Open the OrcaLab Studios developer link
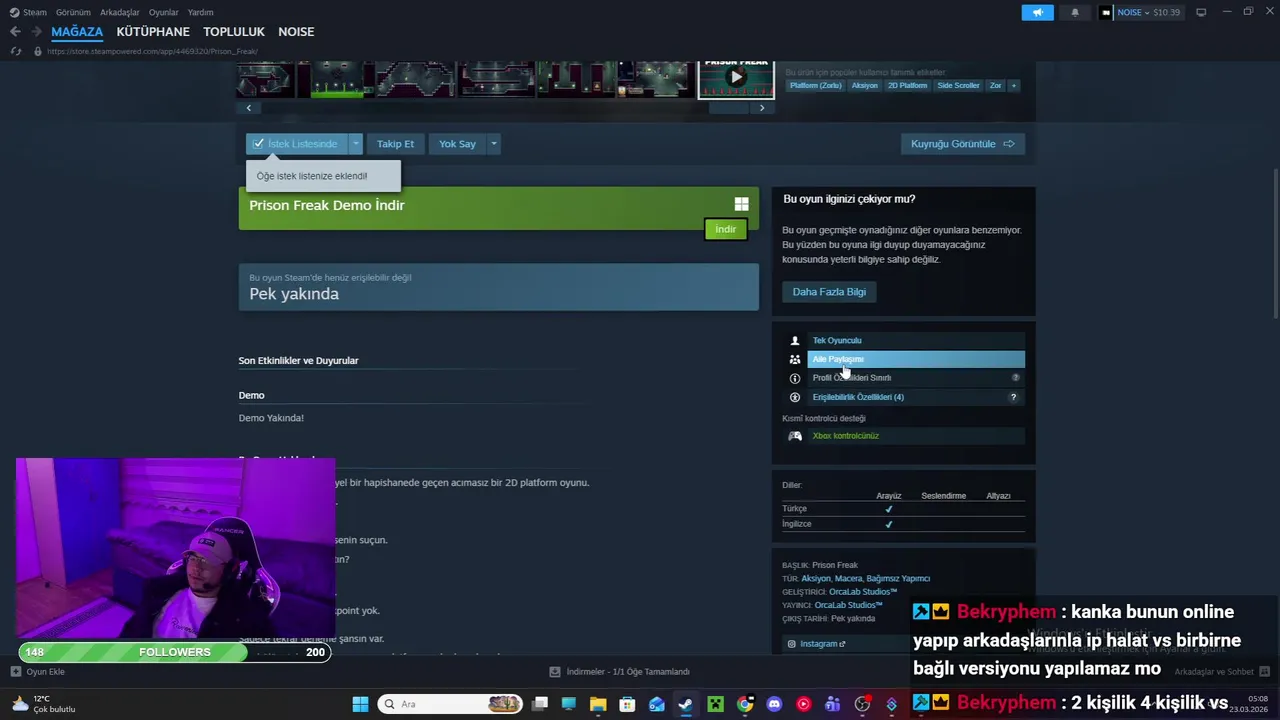 point(862,592)
